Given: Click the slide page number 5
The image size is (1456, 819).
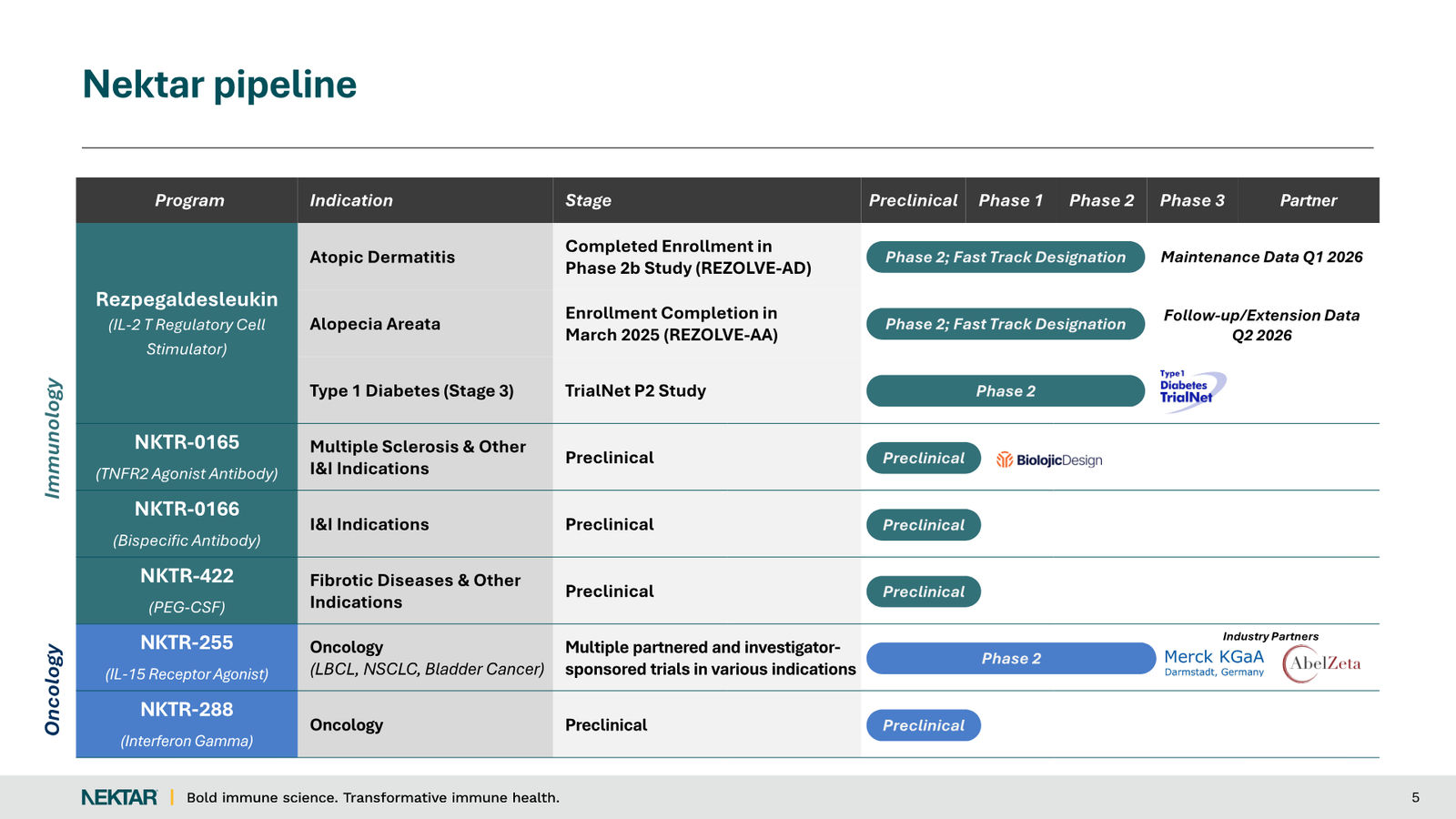Looking at the screenshot, I should click(1415, 797).
